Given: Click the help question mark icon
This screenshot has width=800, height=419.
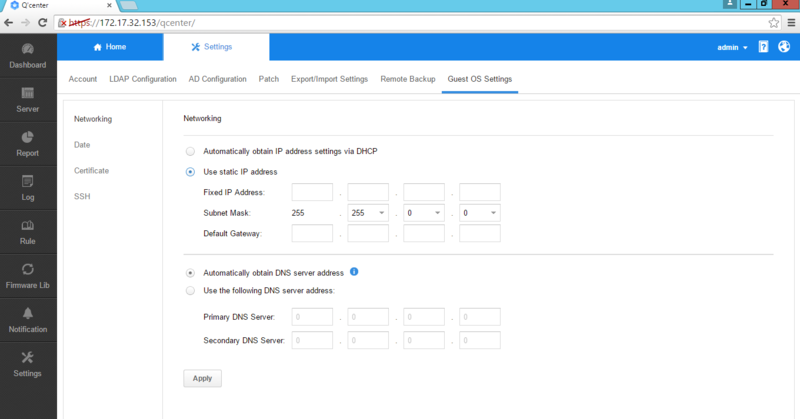Looking at the screenshot, I should tap(763, 47).
